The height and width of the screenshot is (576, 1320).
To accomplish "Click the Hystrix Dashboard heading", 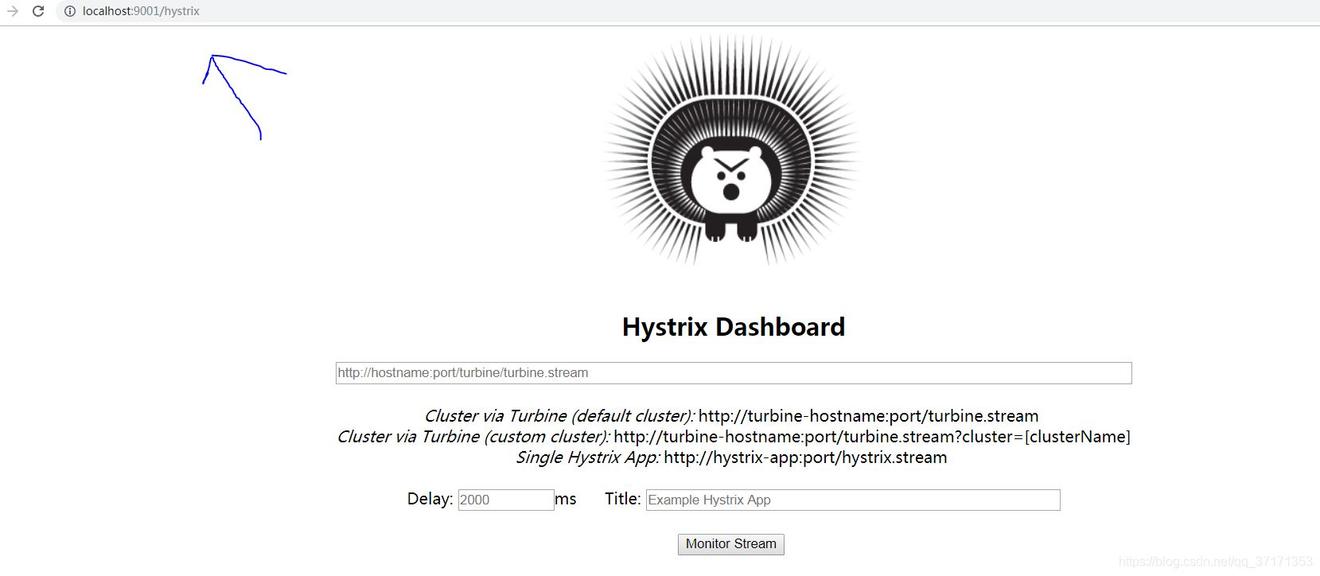I will point(733,327).
